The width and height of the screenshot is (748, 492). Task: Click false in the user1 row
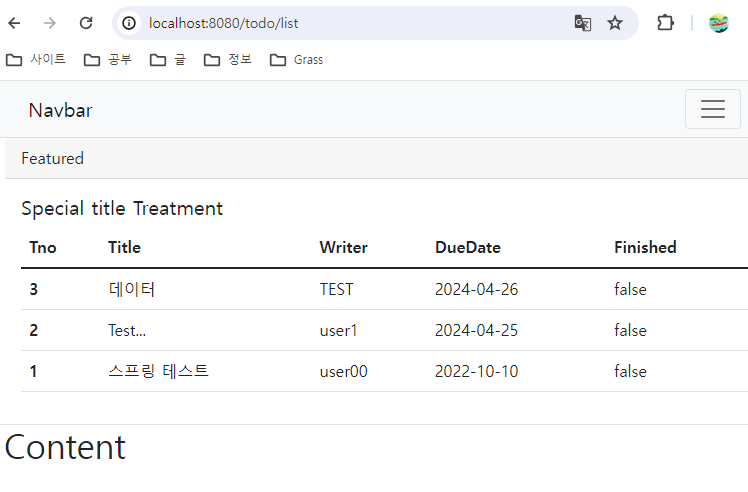[630, 330]
